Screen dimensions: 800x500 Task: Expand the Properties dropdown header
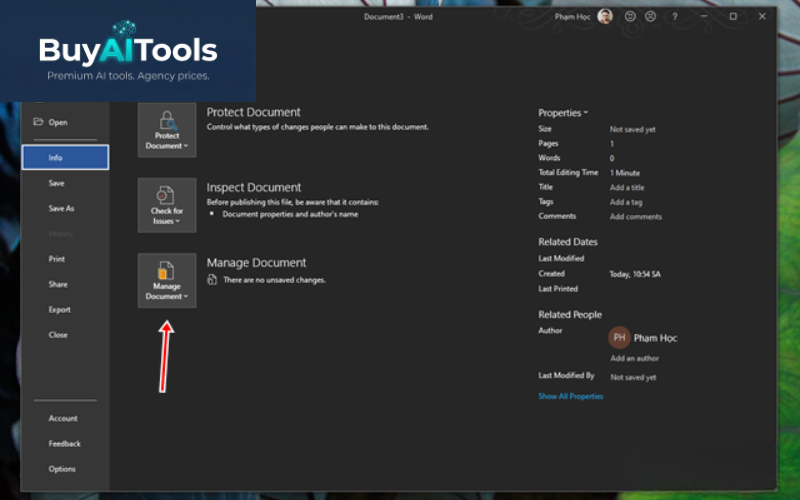coord(563,113)
